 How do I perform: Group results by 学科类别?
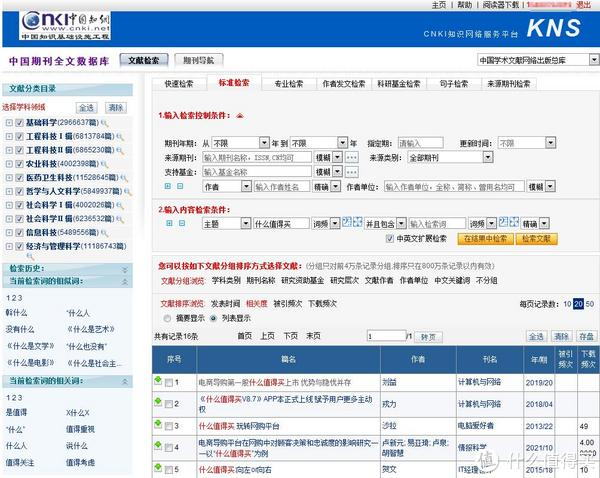226,281
